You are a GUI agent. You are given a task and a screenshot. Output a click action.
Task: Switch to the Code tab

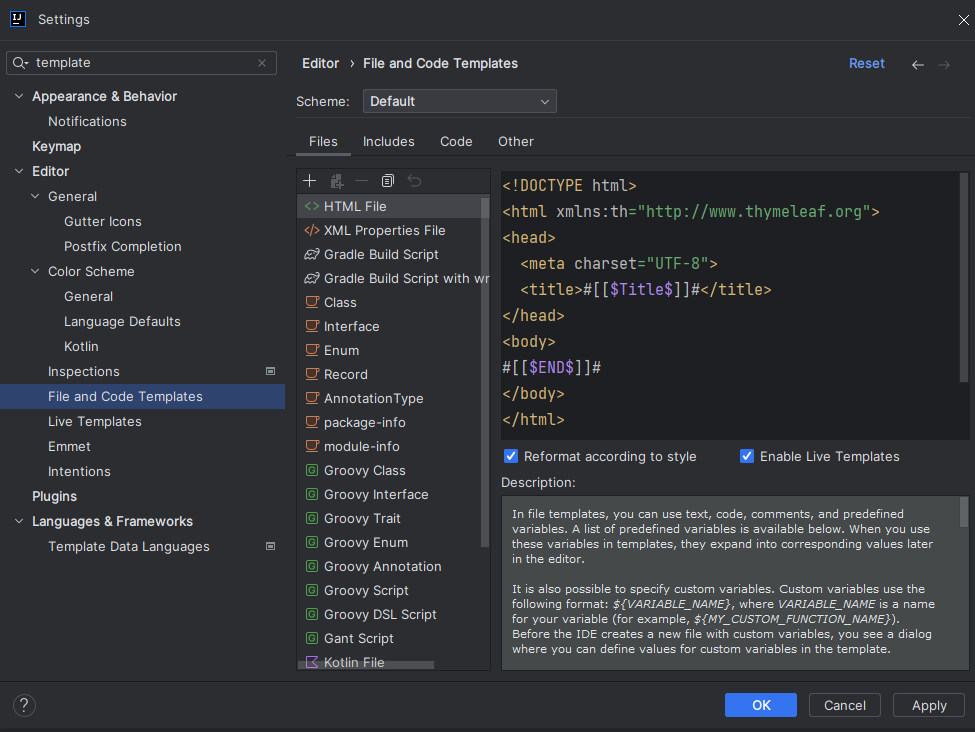(456, 142)
